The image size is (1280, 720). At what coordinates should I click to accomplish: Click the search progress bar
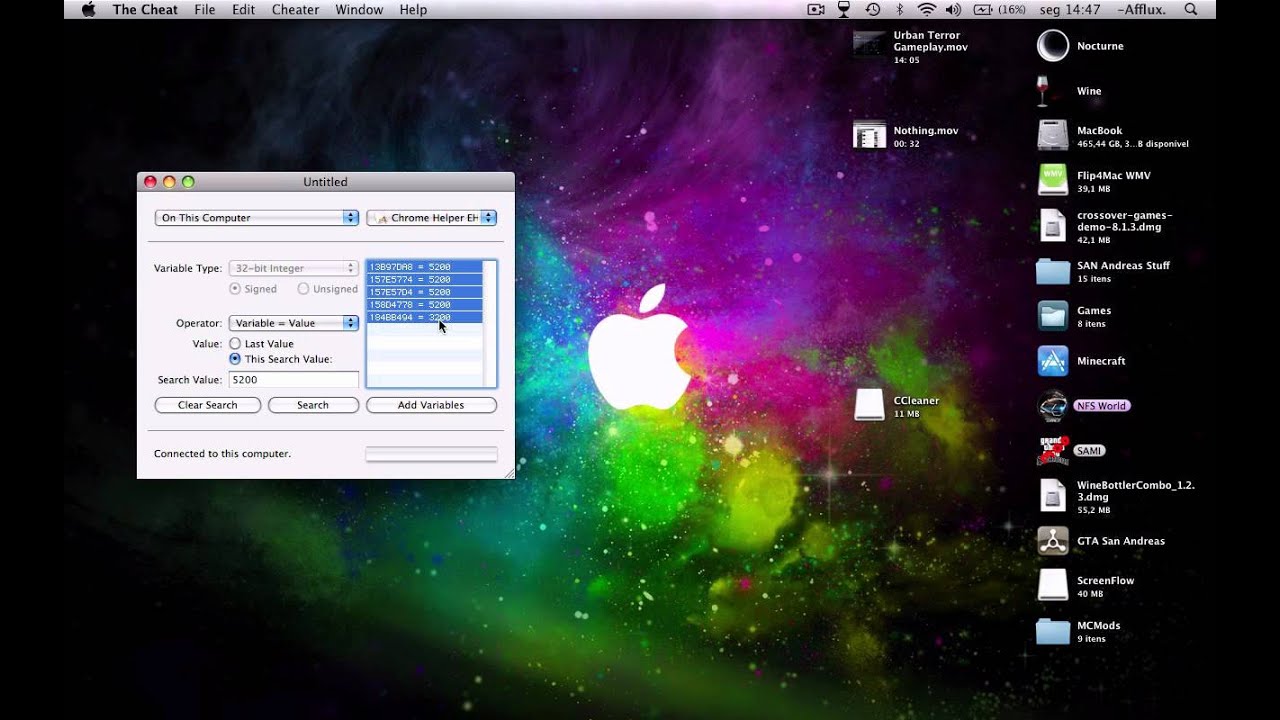431,454
